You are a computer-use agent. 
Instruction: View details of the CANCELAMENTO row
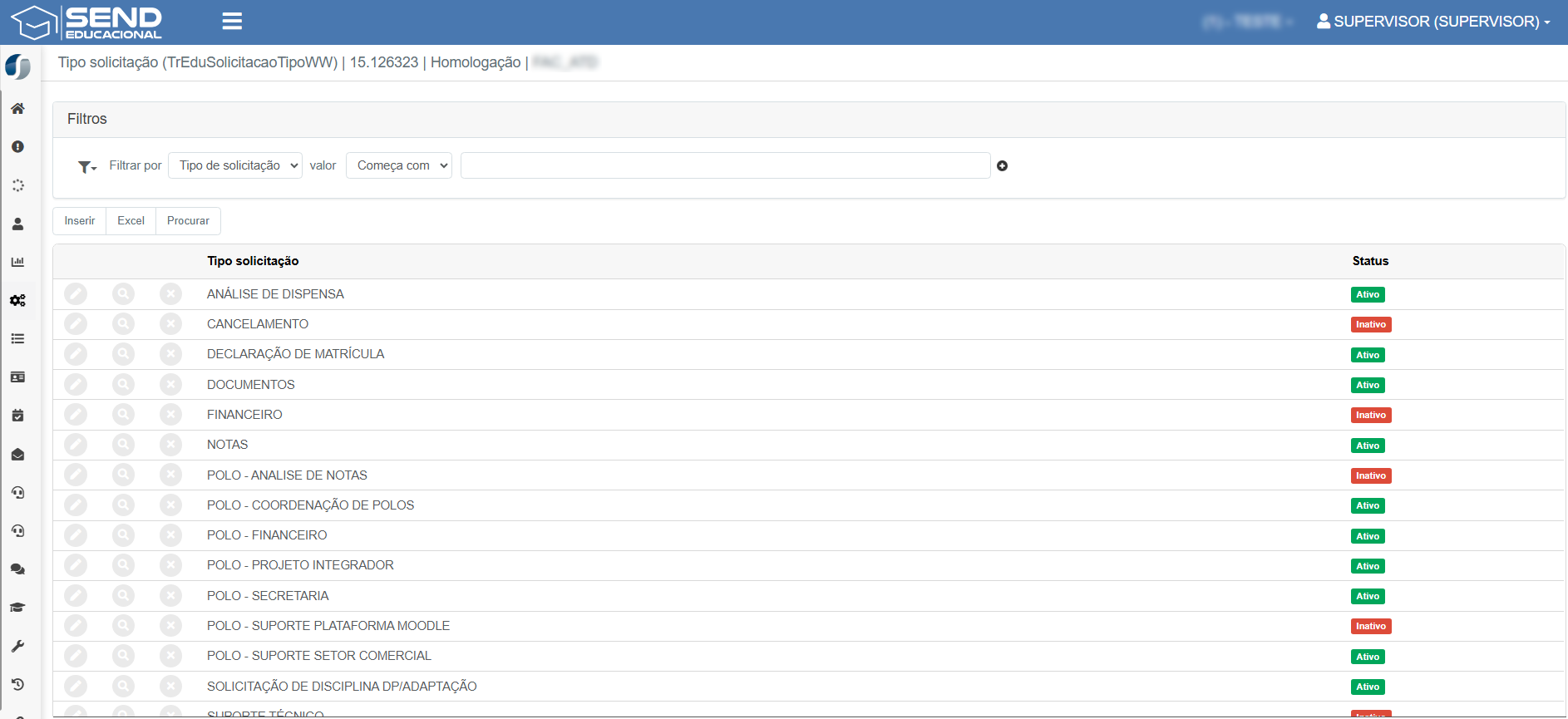[123, 324]
